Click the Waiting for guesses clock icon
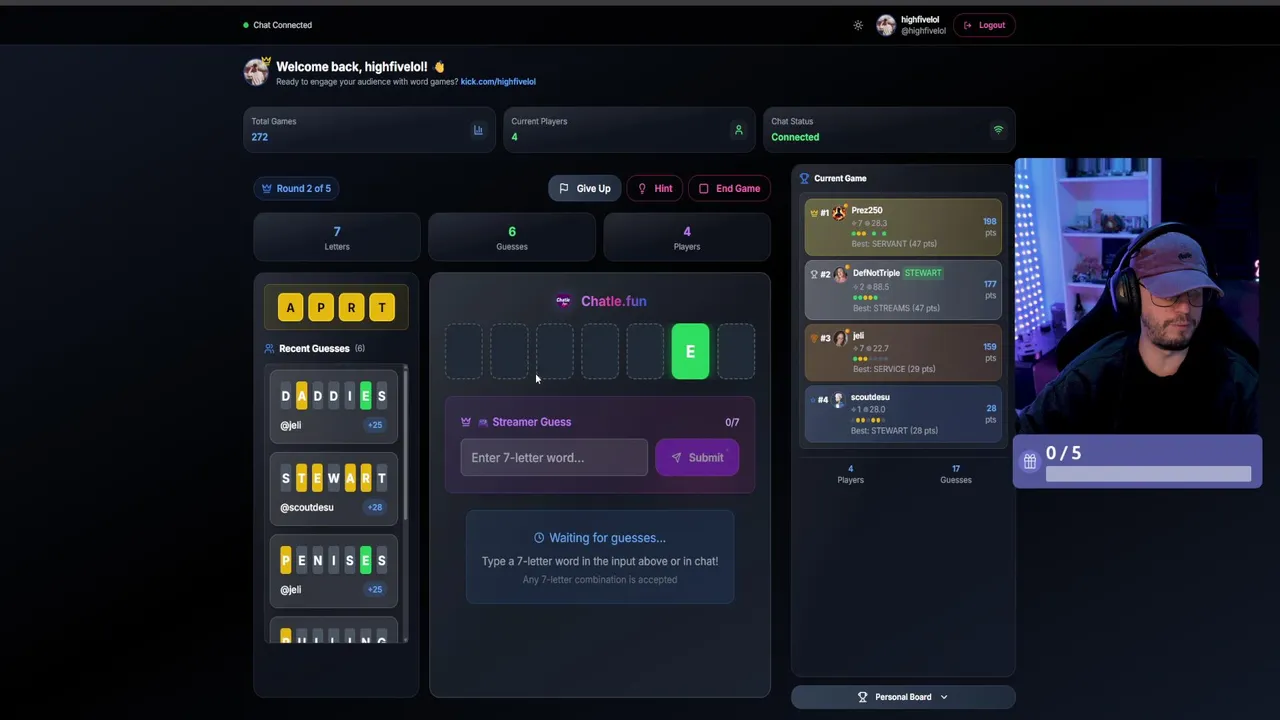Image resolution: width=1280 pixels, height=720 pixels. (539, 538)
